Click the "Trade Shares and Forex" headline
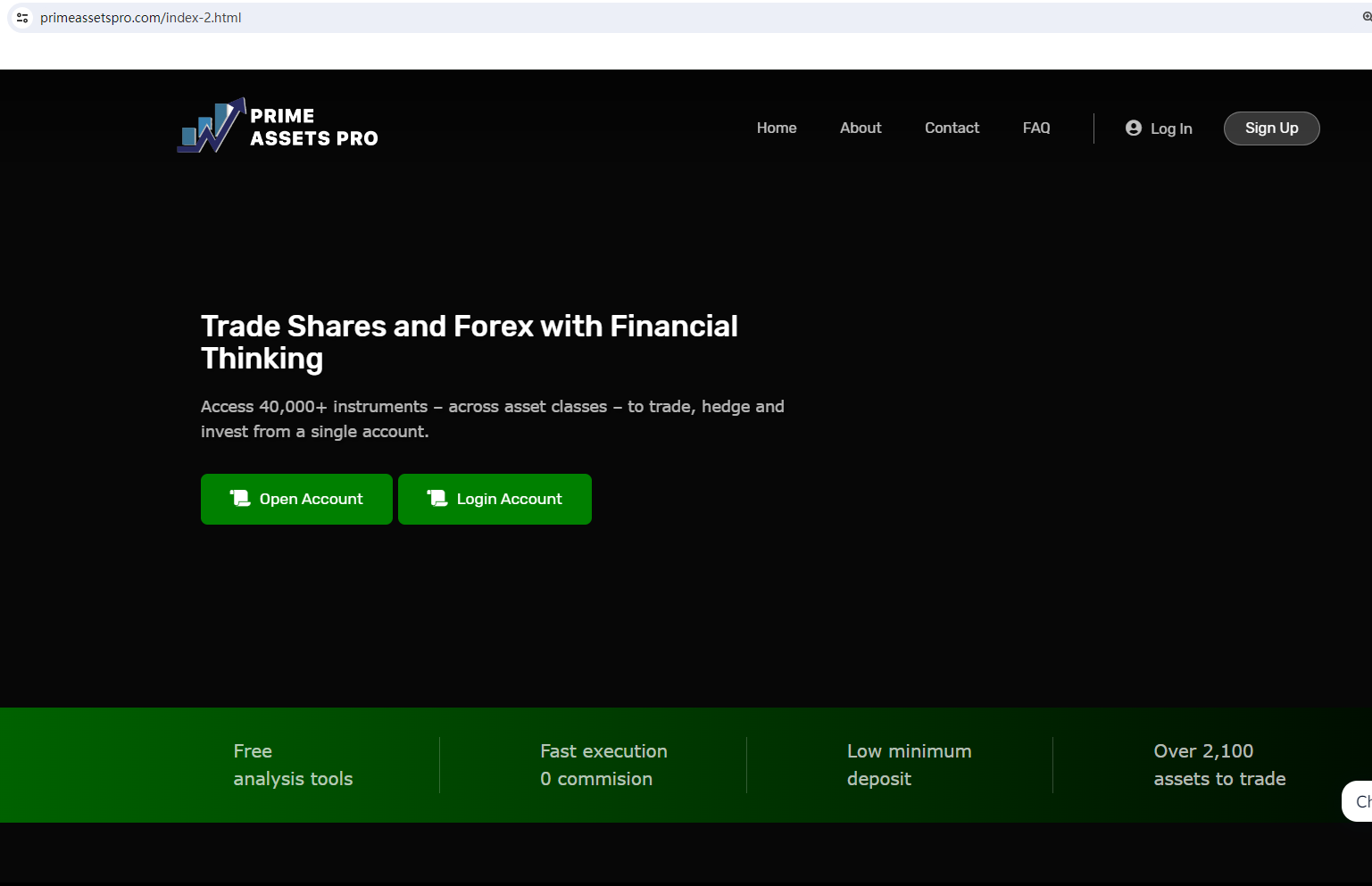The width and height of the screenshot is (1372, 886). click(470, 343)
